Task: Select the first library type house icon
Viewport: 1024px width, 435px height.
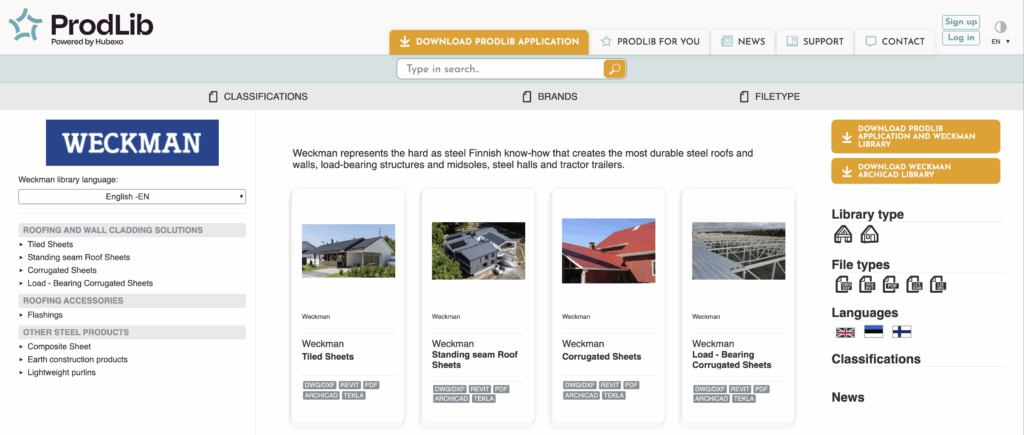Action: (x=844, y=234)
